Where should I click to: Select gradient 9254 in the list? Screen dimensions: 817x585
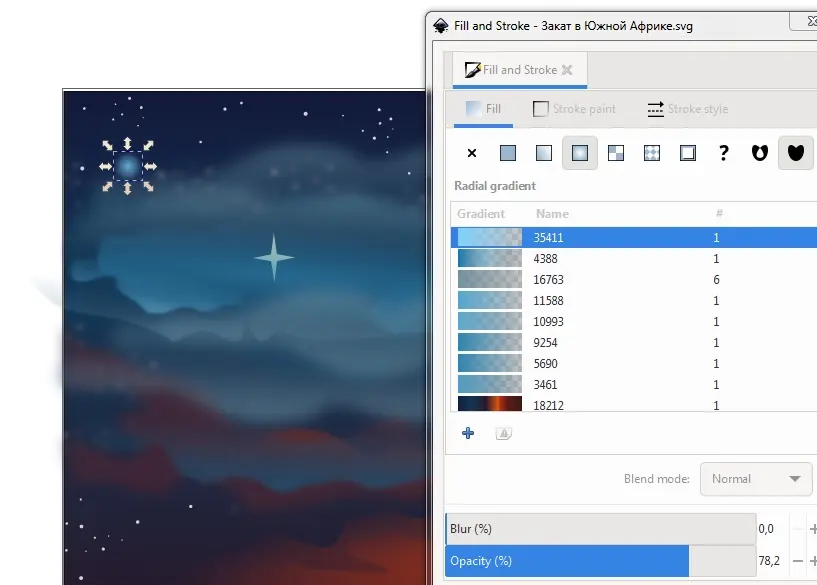pos(634,342)
